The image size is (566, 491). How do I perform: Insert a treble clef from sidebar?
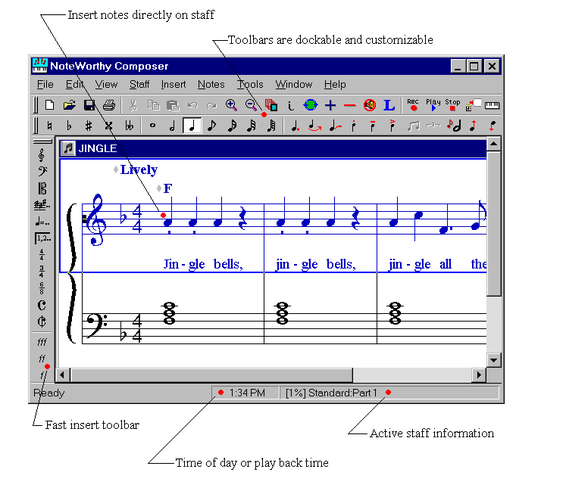point(42,155)
